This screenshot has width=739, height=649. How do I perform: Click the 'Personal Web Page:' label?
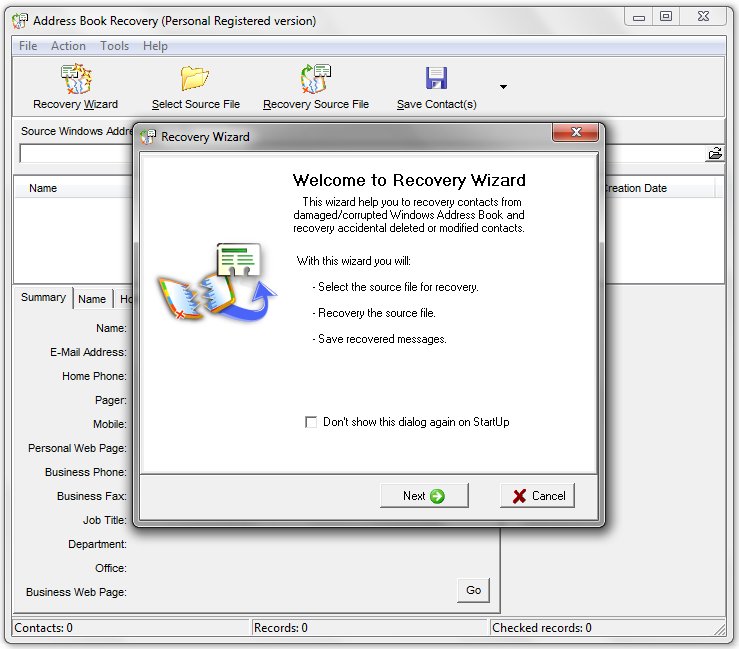tap(77, 448)
